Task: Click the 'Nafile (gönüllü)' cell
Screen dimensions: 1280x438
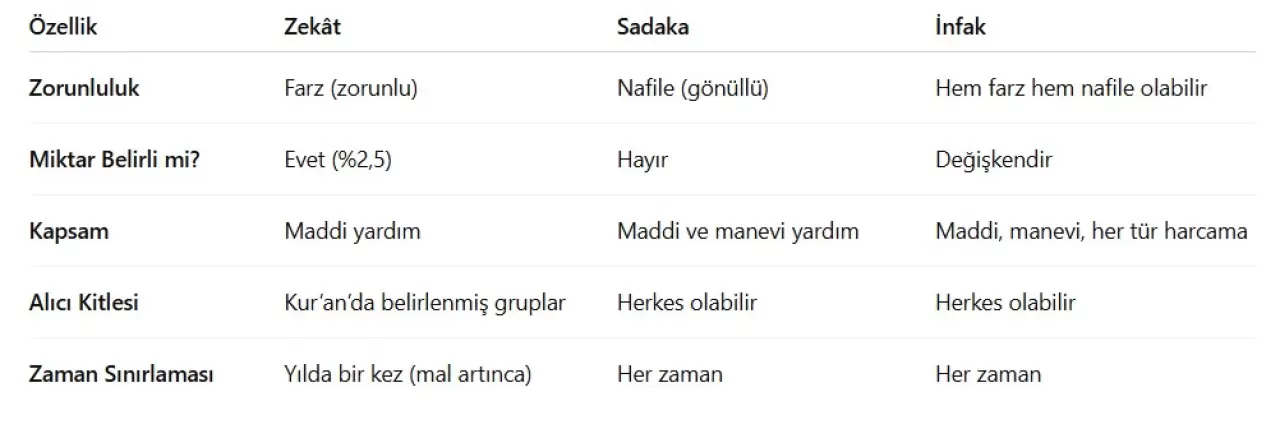Action: pos(692,88)
